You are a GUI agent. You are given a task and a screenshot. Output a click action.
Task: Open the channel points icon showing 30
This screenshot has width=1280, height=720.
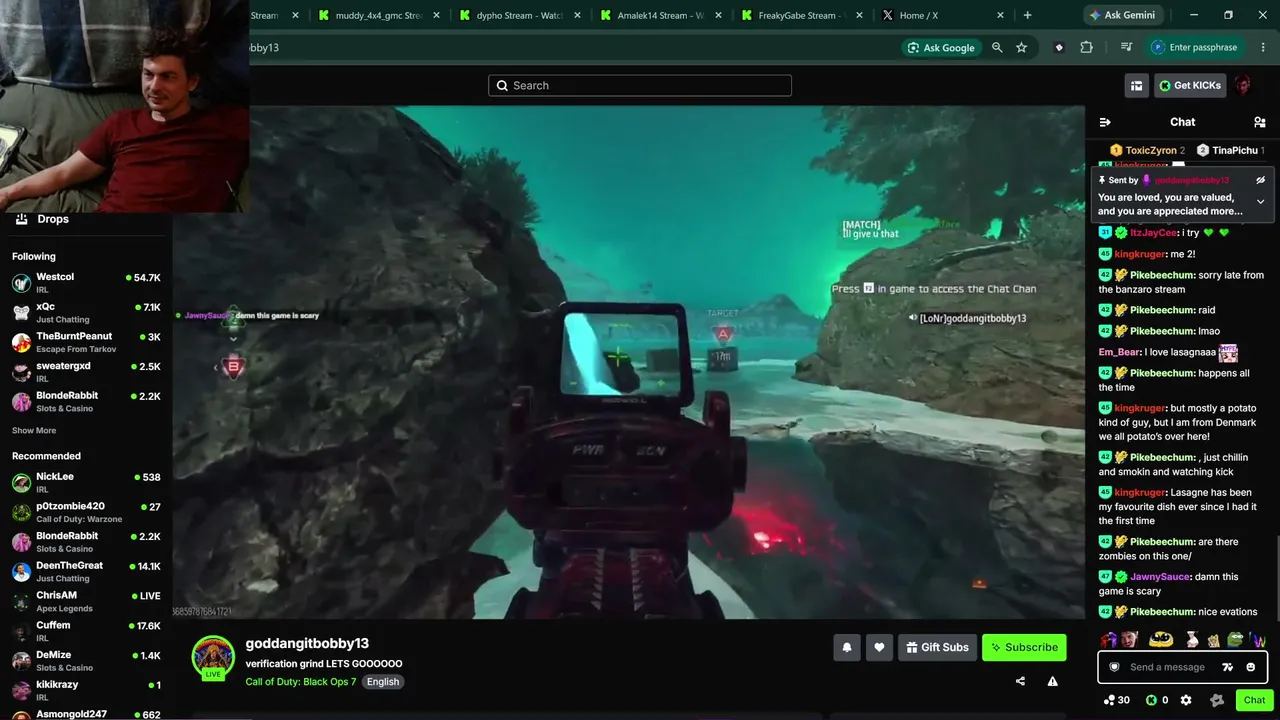[x=1116, y=700]
